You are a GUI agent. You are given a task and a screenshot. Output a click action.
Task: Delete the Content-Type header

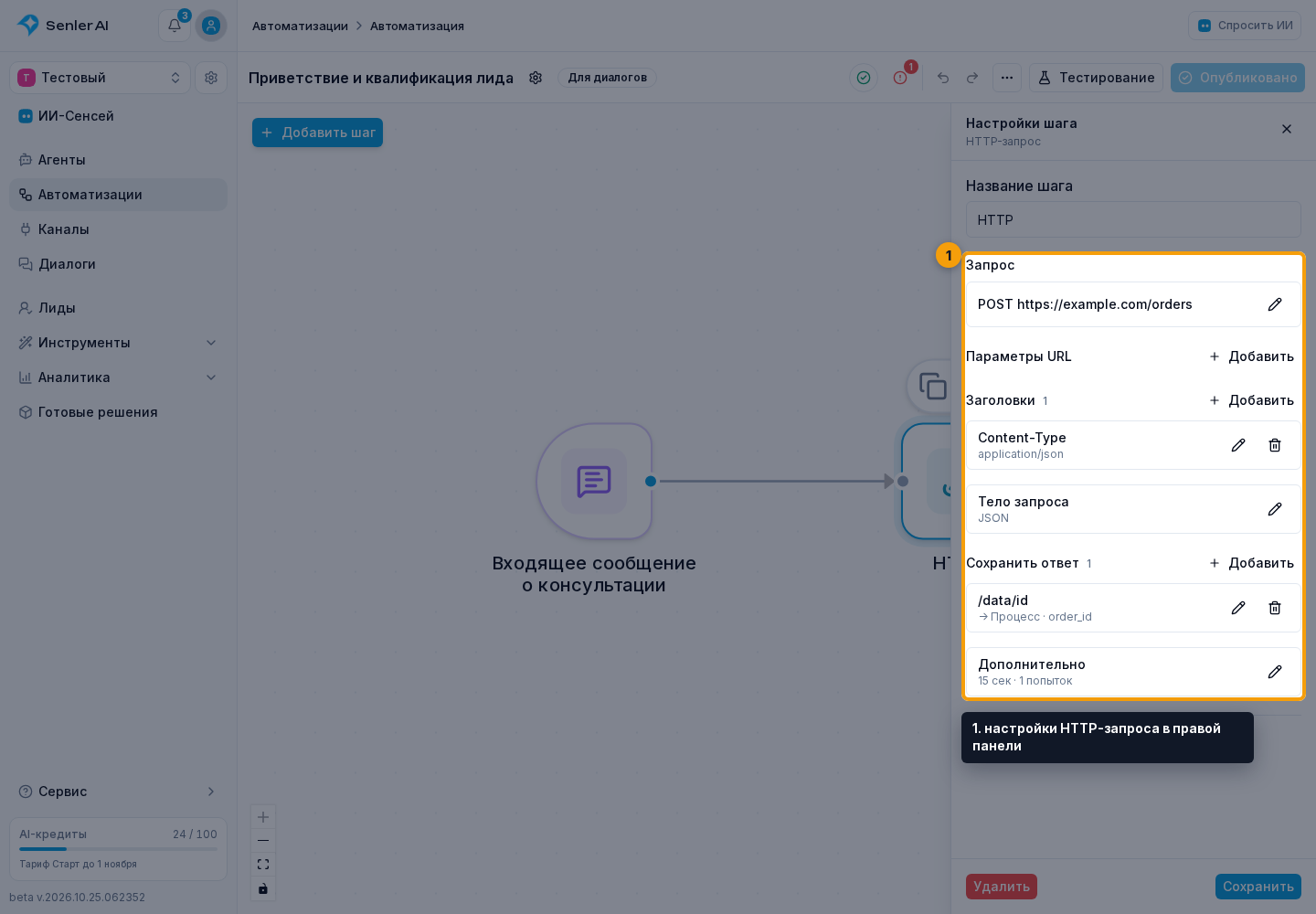pyautogui.click(x=1275, y=445)
